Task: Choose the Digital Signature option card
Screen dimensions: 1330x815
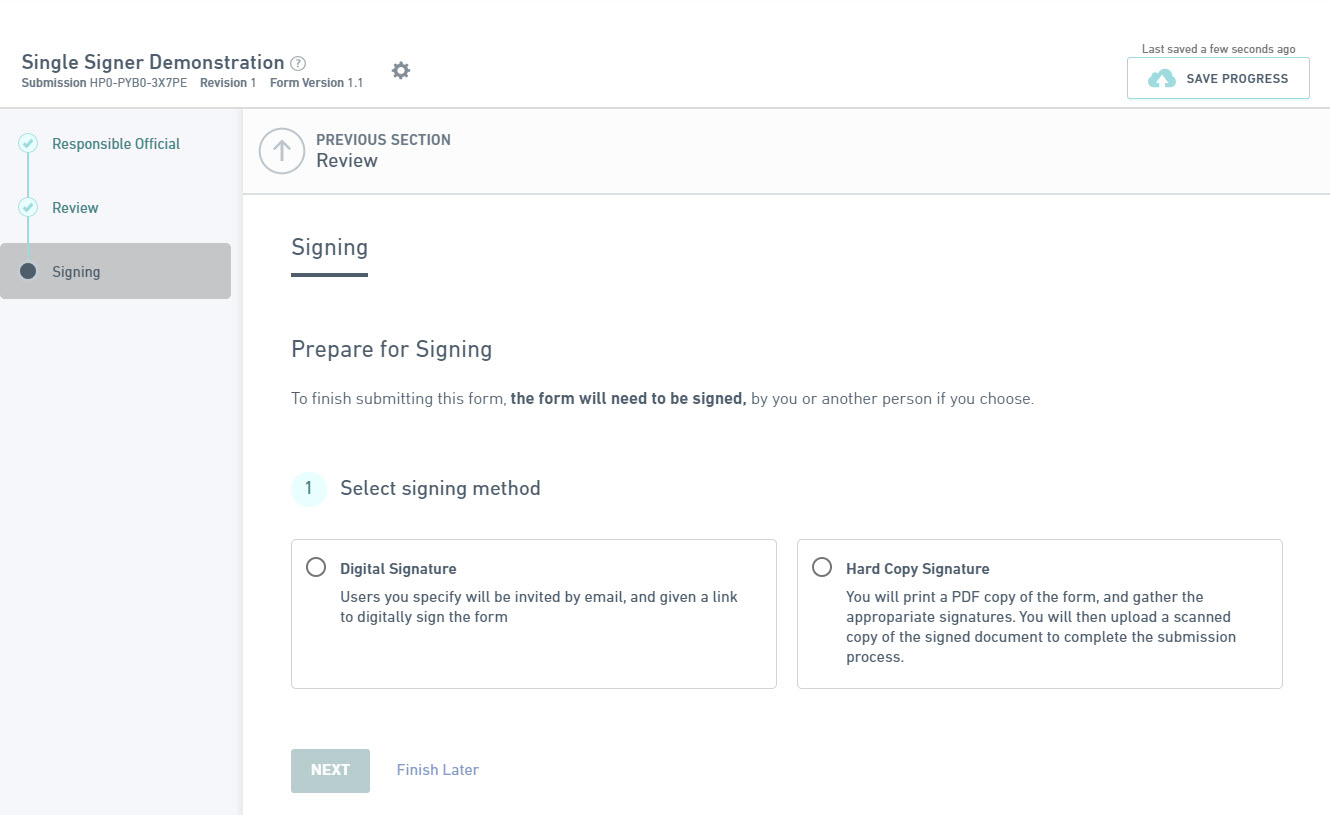Action: pos(534,614)
